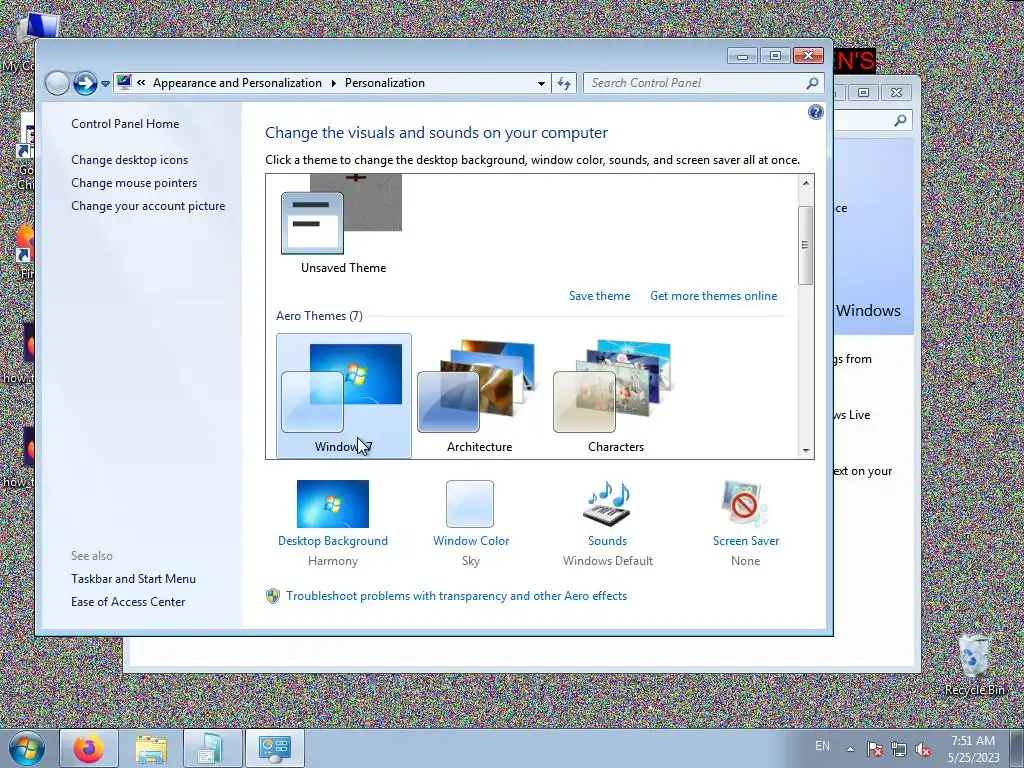Viewport: 1024px width, 768px height.
Task: Open Taskbar and Start Menu link
Action: coord(133,579)
